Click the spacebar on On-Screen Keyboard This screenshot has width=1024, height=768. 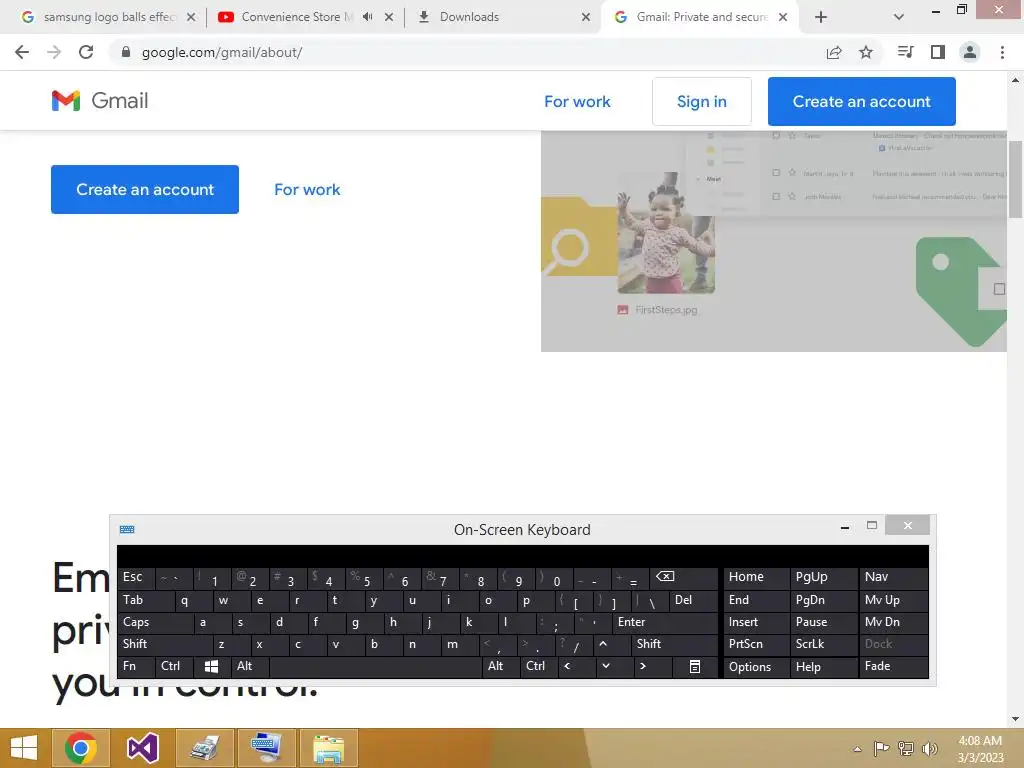coord(376,667)
